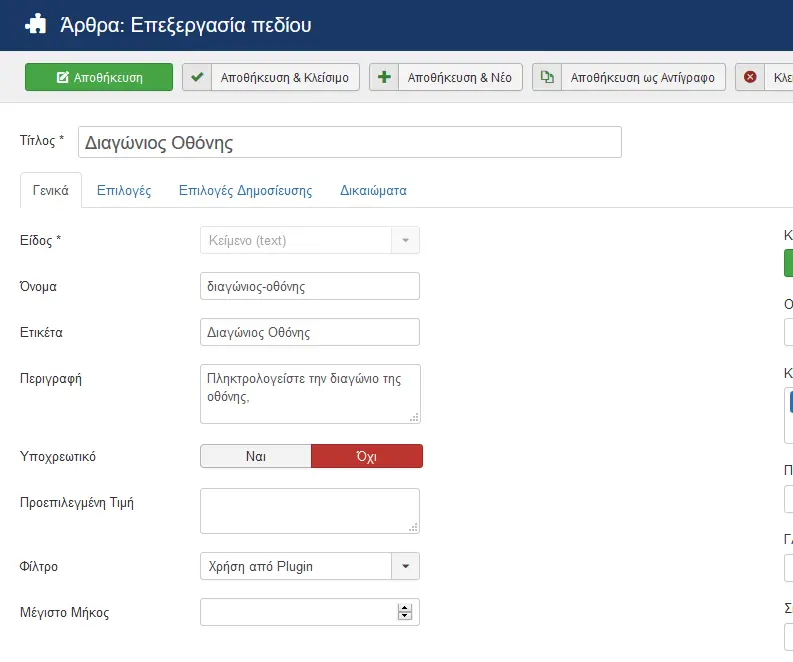Set Υποχρεωτικό to Ναι
793x662 pixels.
coord(256,456)
